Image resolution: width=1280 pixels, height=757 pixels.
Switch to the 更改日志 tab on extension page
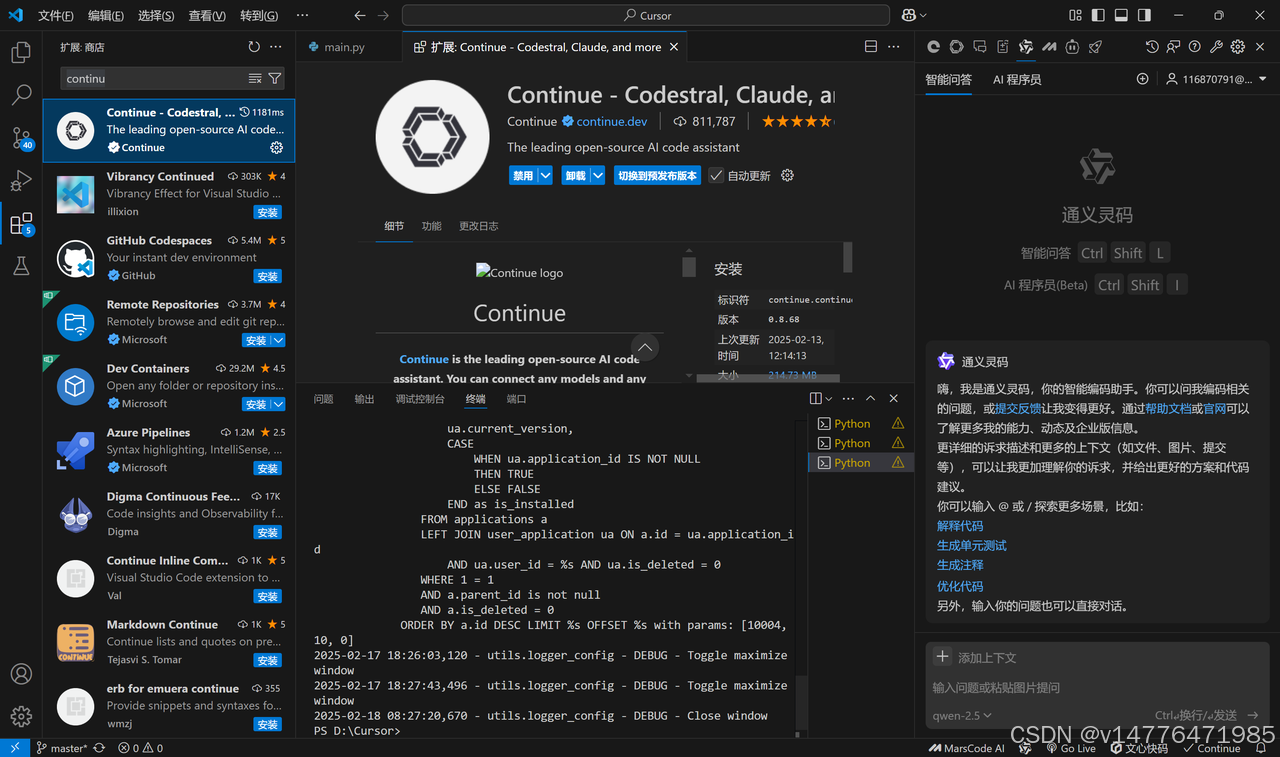tap(478, 226)
